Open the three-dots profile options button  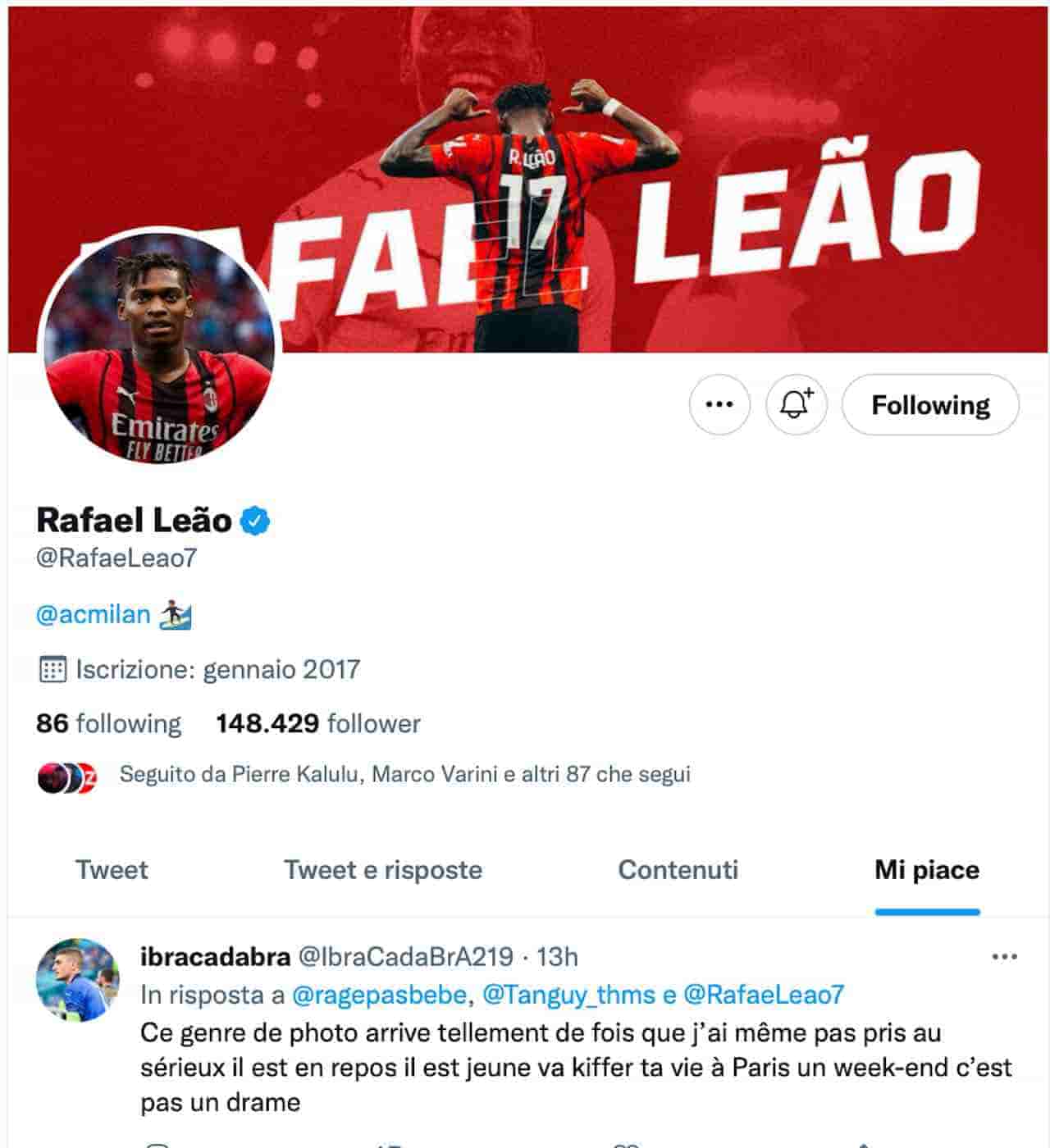click(719, 404)
